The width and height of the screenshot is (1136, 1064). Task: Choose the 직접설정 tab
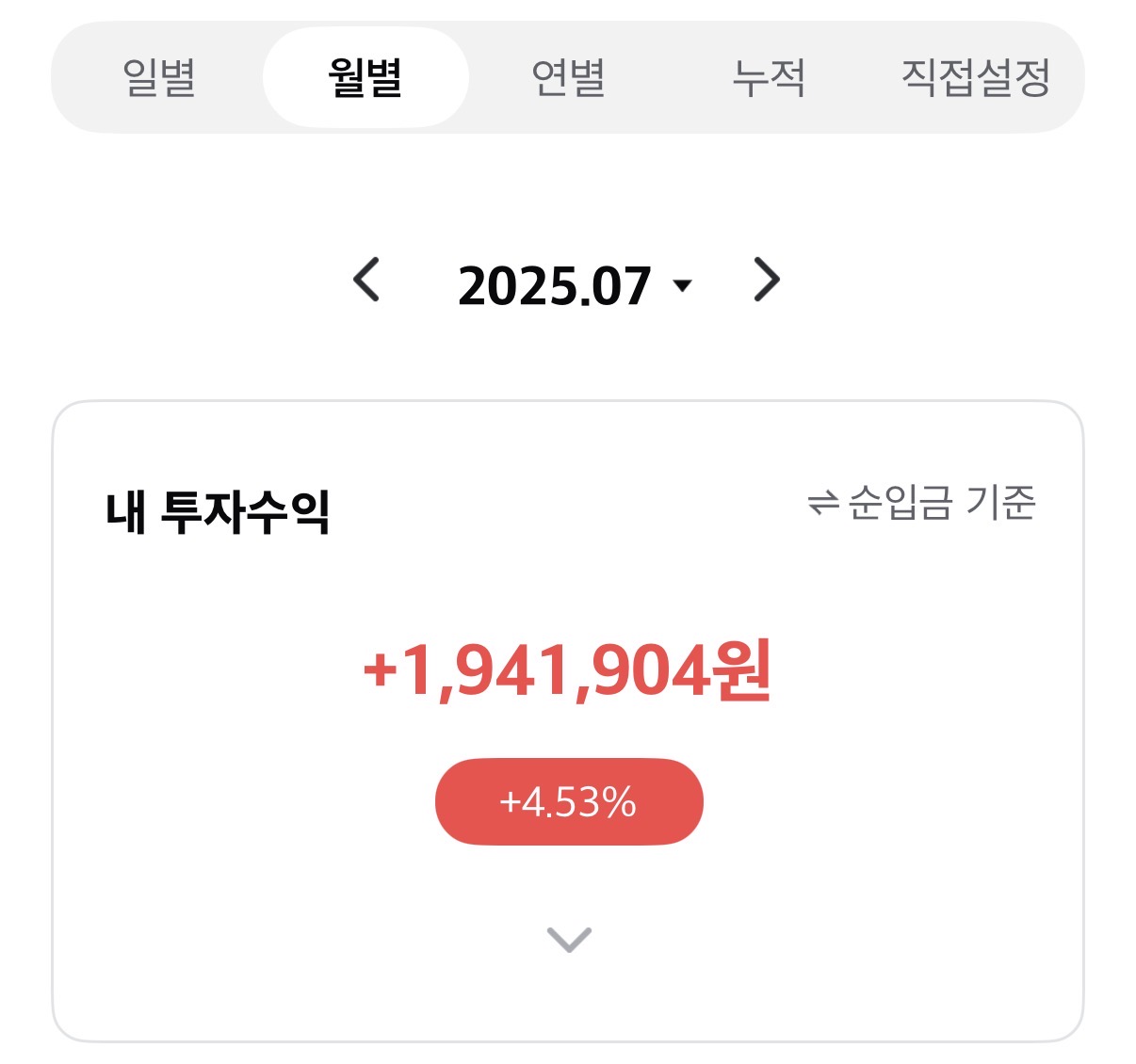(975, 77)
